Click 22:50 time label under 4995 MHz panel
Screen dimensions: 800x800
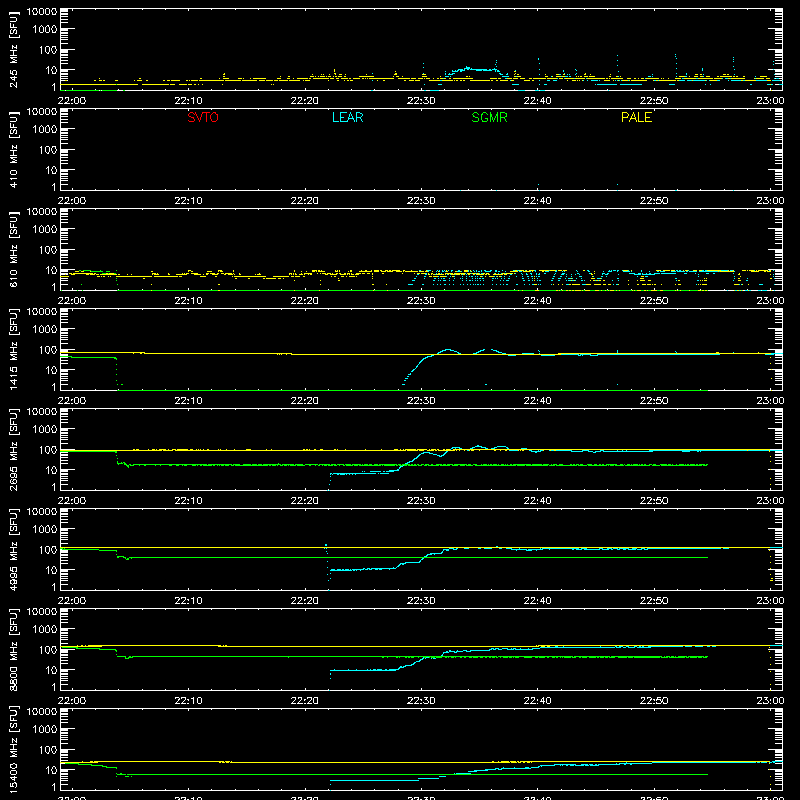pos(654,601)
